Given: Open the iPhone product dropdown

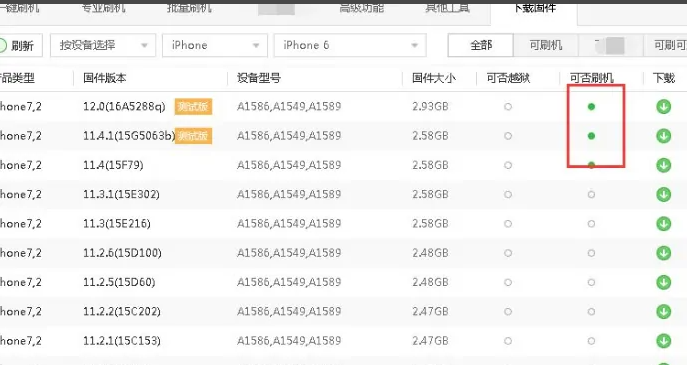Looking at the screenshot, I should pos(215,45).
